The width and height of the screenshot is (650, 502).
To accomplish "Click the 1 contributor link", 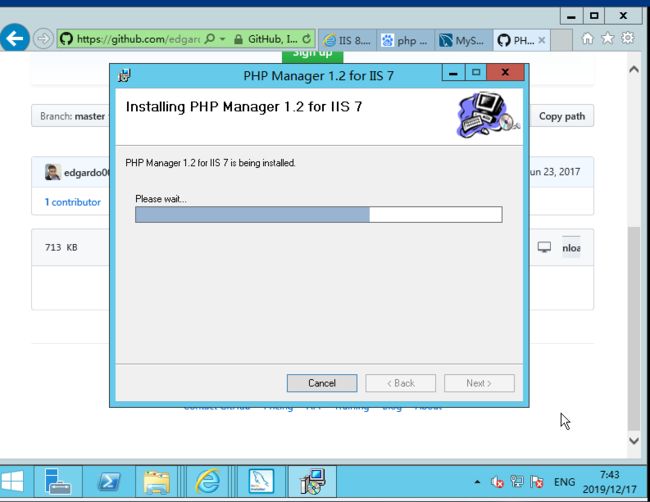I will (73, 202).
